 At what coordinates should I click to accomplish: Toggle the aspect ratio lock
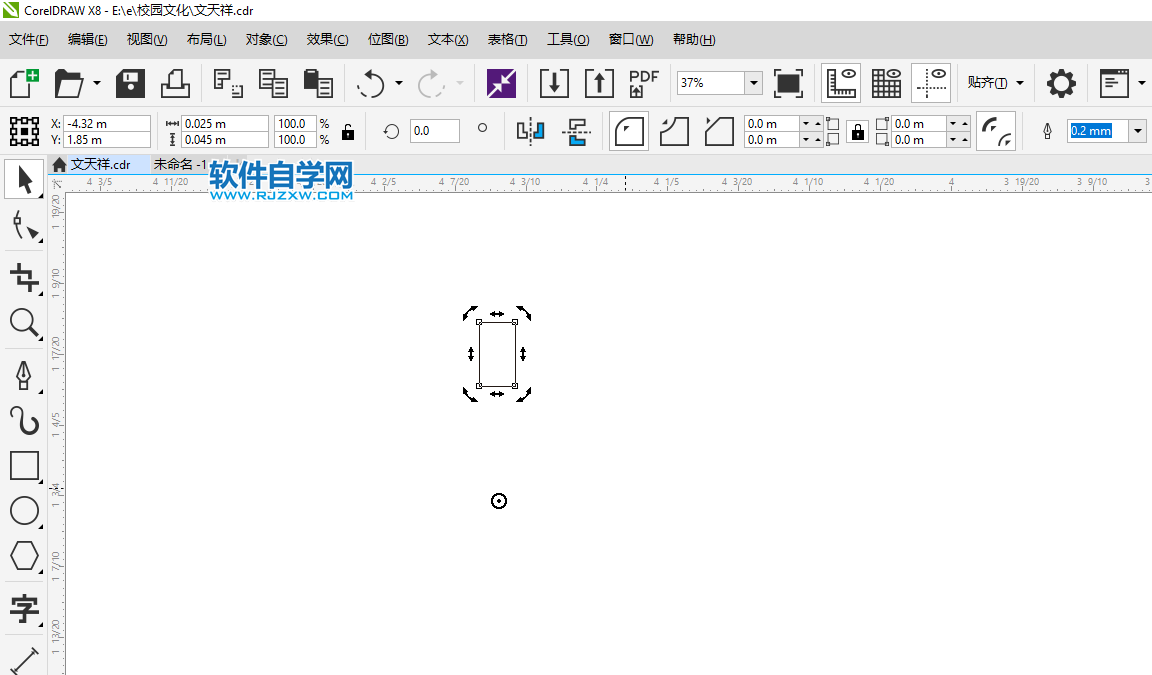coord(347,131)
